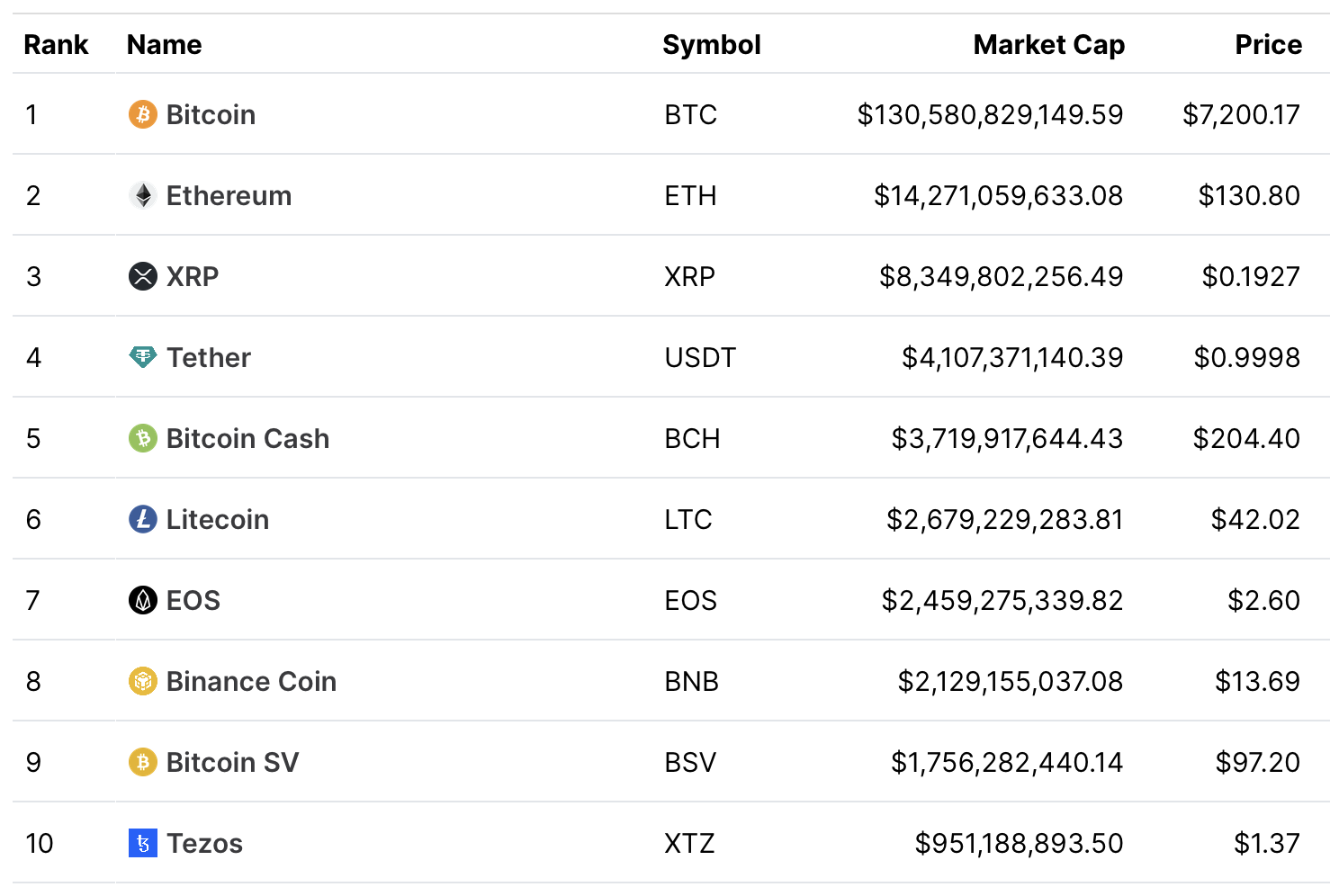Image resolution: width=1330 pixels, height=896 pixels.
Task: Click the black EOS logo icon
Action: [x=142, y=600]
